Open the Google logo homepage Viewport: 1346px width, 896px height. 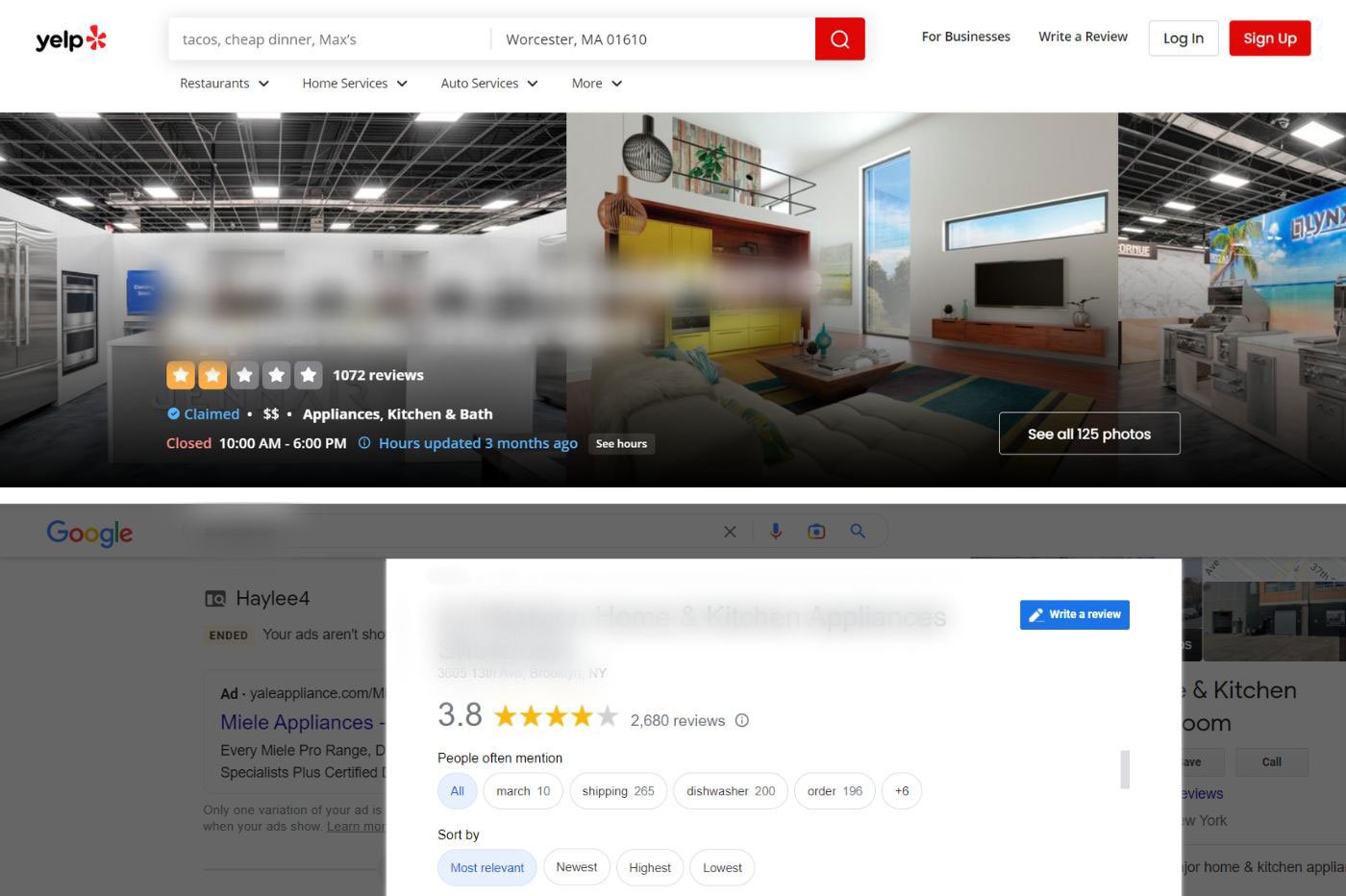89,533
